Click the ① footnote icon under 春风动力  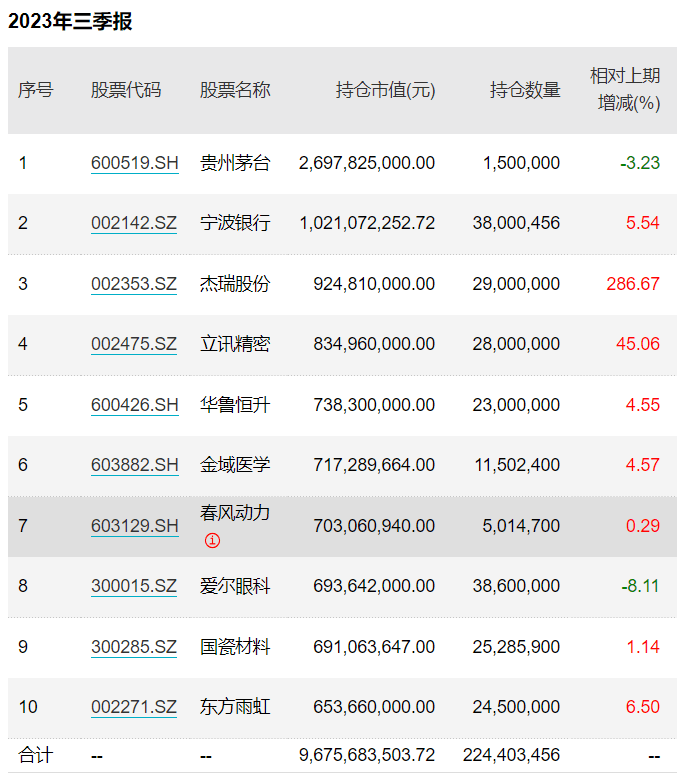click(212, 541)
